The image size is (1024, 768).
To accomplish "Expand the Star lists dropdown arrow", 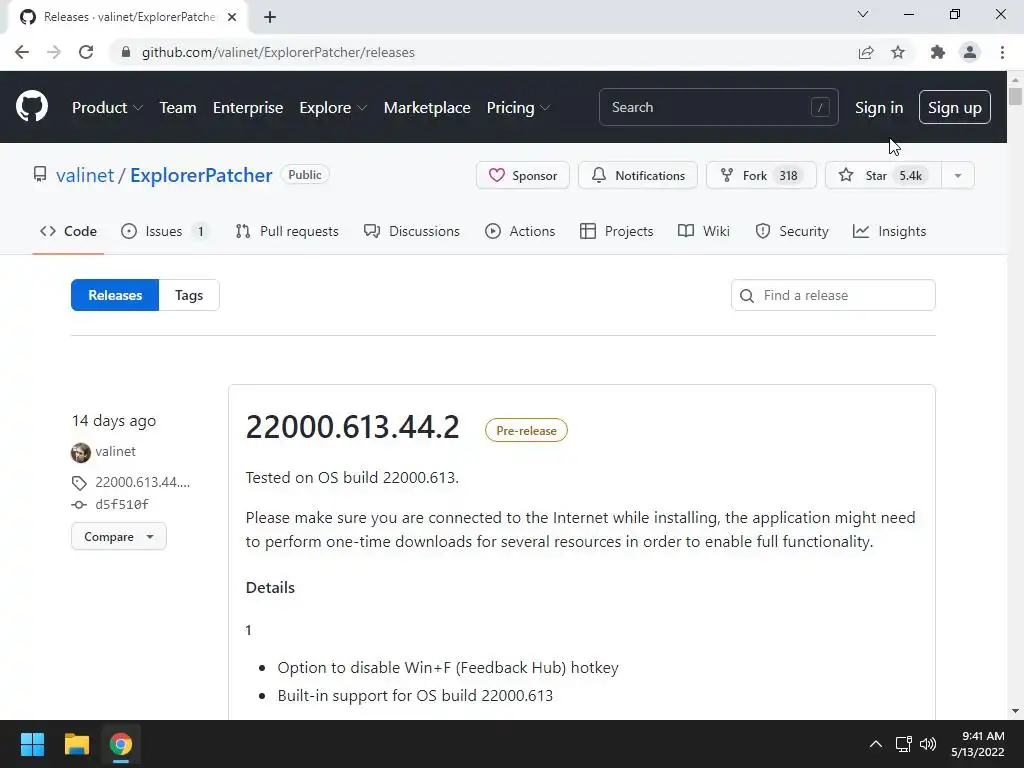I will point(957,175).
